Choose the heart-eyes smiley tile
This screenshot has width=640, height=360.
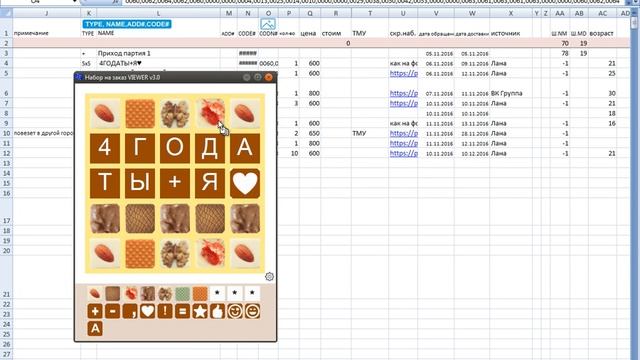click(x=235, y=311)
